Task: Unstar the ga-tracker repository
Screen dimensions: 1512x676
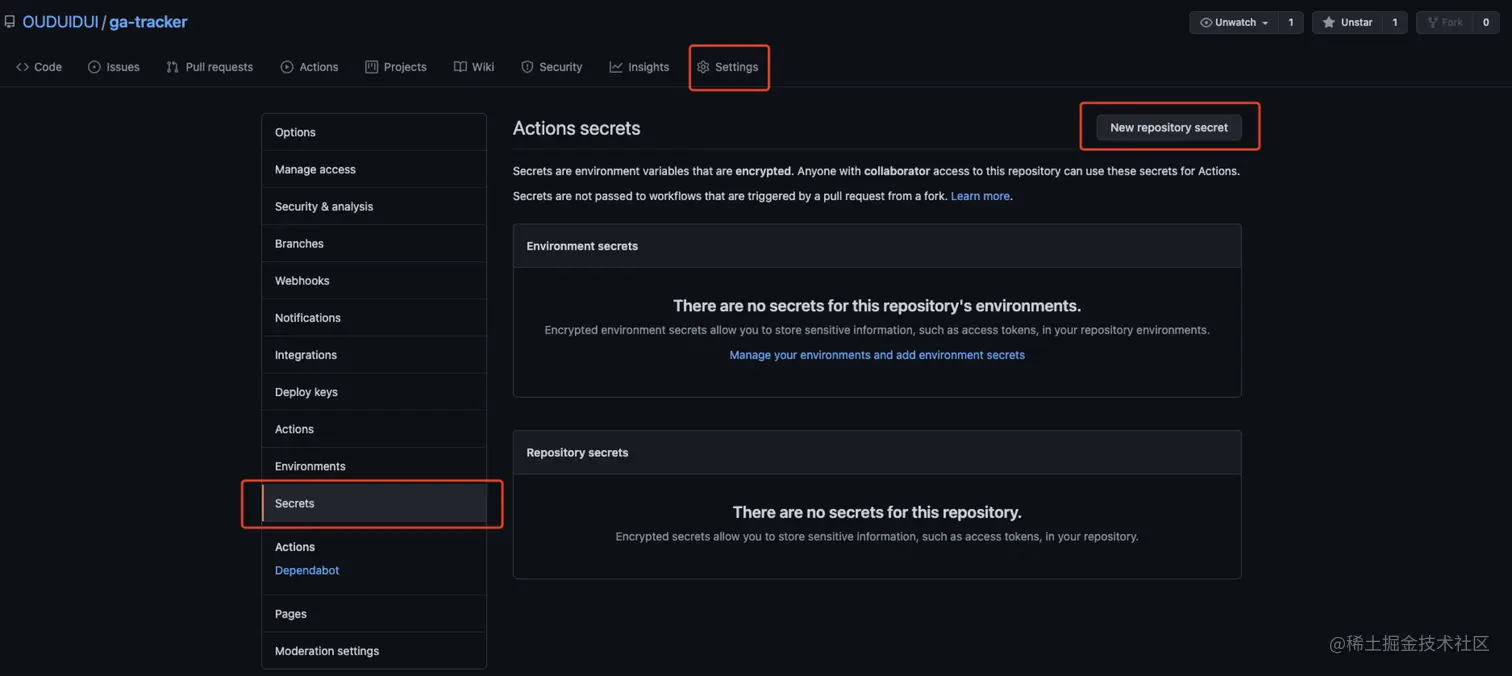Action: (x=1347, y=22)
